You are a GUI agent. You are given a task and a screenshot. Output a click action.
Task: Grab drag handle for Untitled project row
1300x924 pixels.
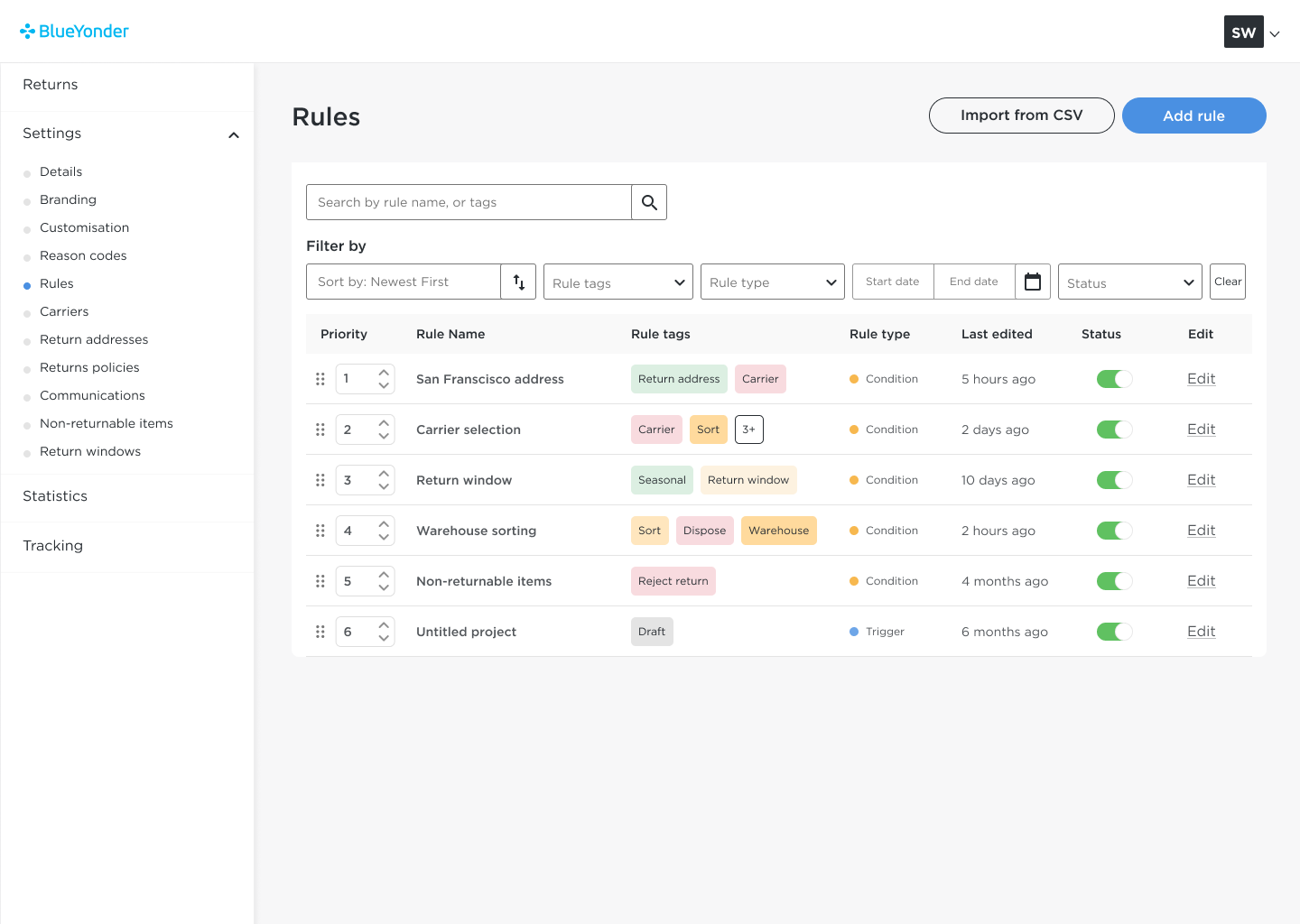click(x=320, y=632)
